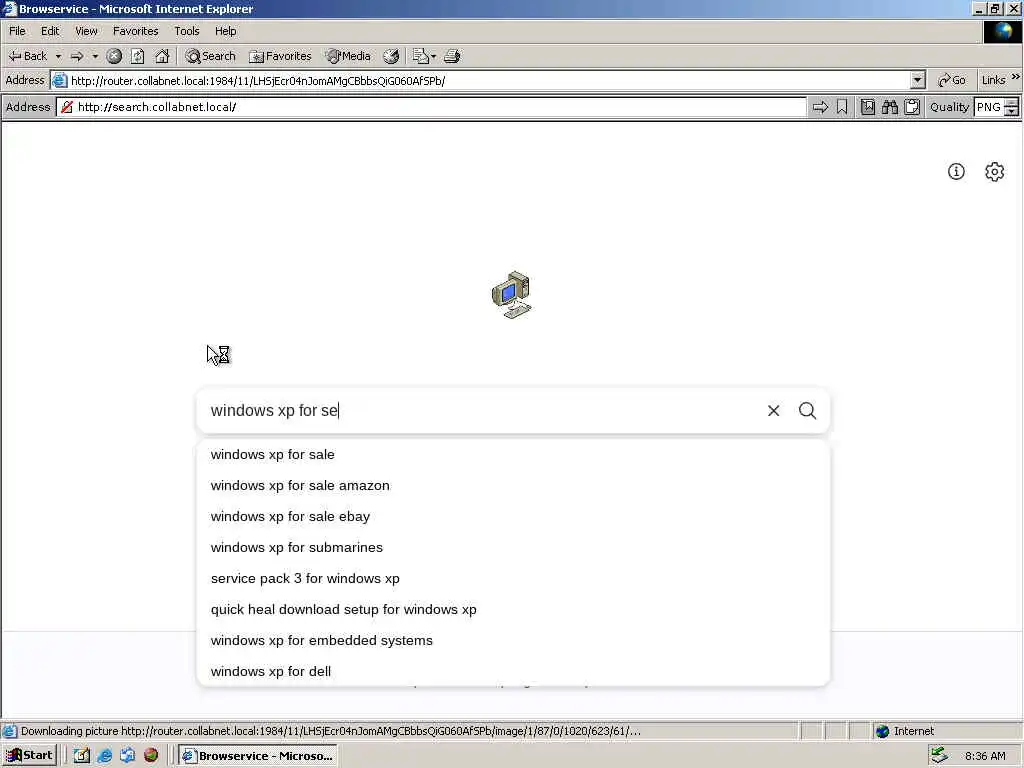Open the Media pane
Viewport: 1024px width, 768px height.
348,56
